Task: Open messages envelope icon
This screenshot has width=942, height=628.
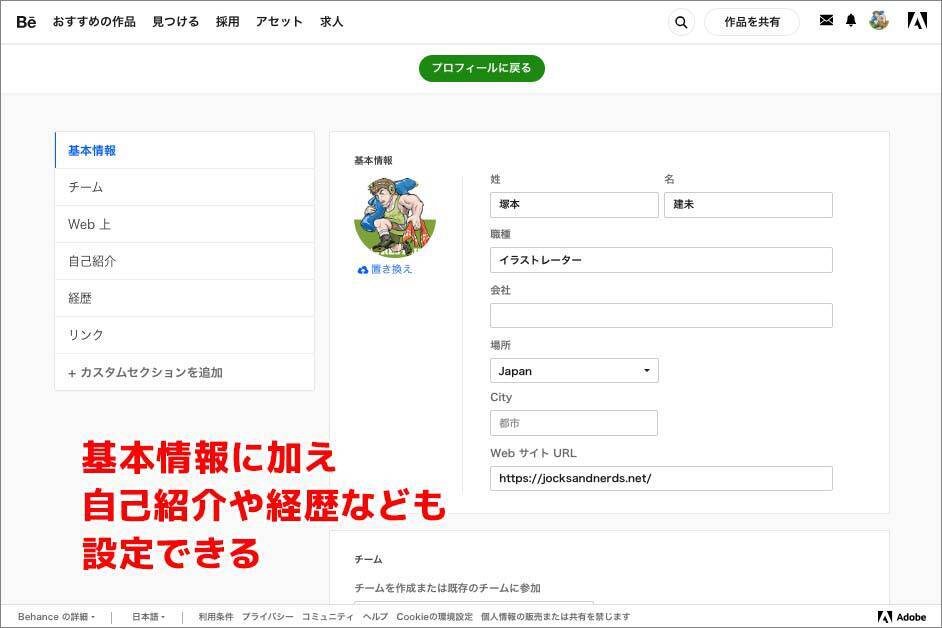Action: 826,20
